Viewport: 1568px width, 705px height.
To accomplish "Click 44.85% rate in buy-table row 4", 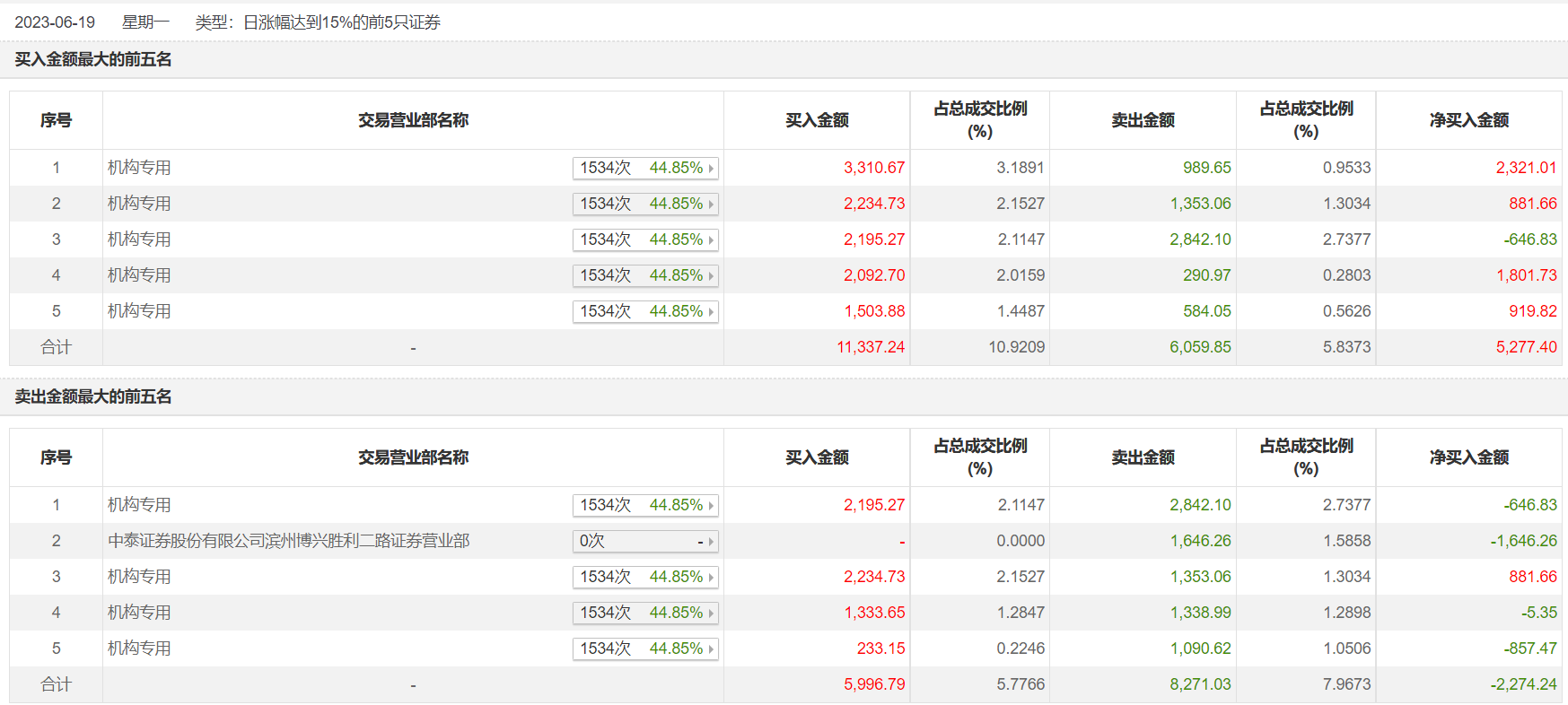I will (676, 275).
